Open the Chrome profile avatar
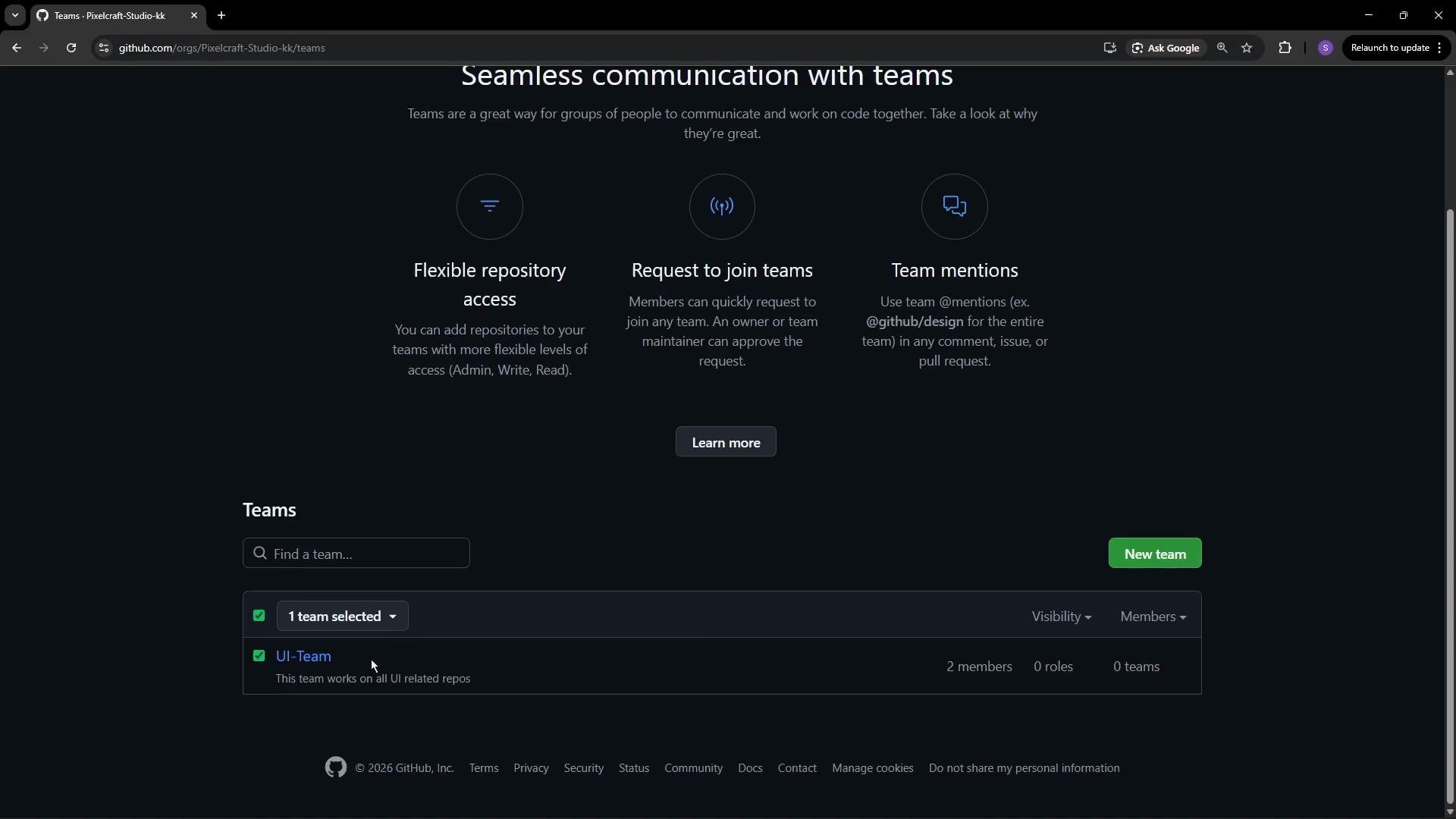 pyautogui.click(x=1326, y=48)
